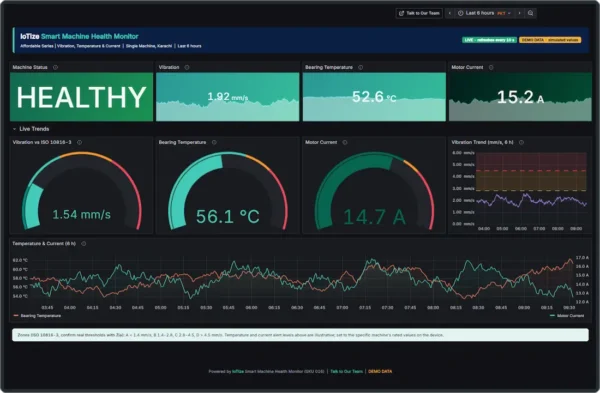Screen dimensions: 600x393
Task: Click the Vibration vs ISO 10816-3 panel title
Action: (x=42, y=142)
